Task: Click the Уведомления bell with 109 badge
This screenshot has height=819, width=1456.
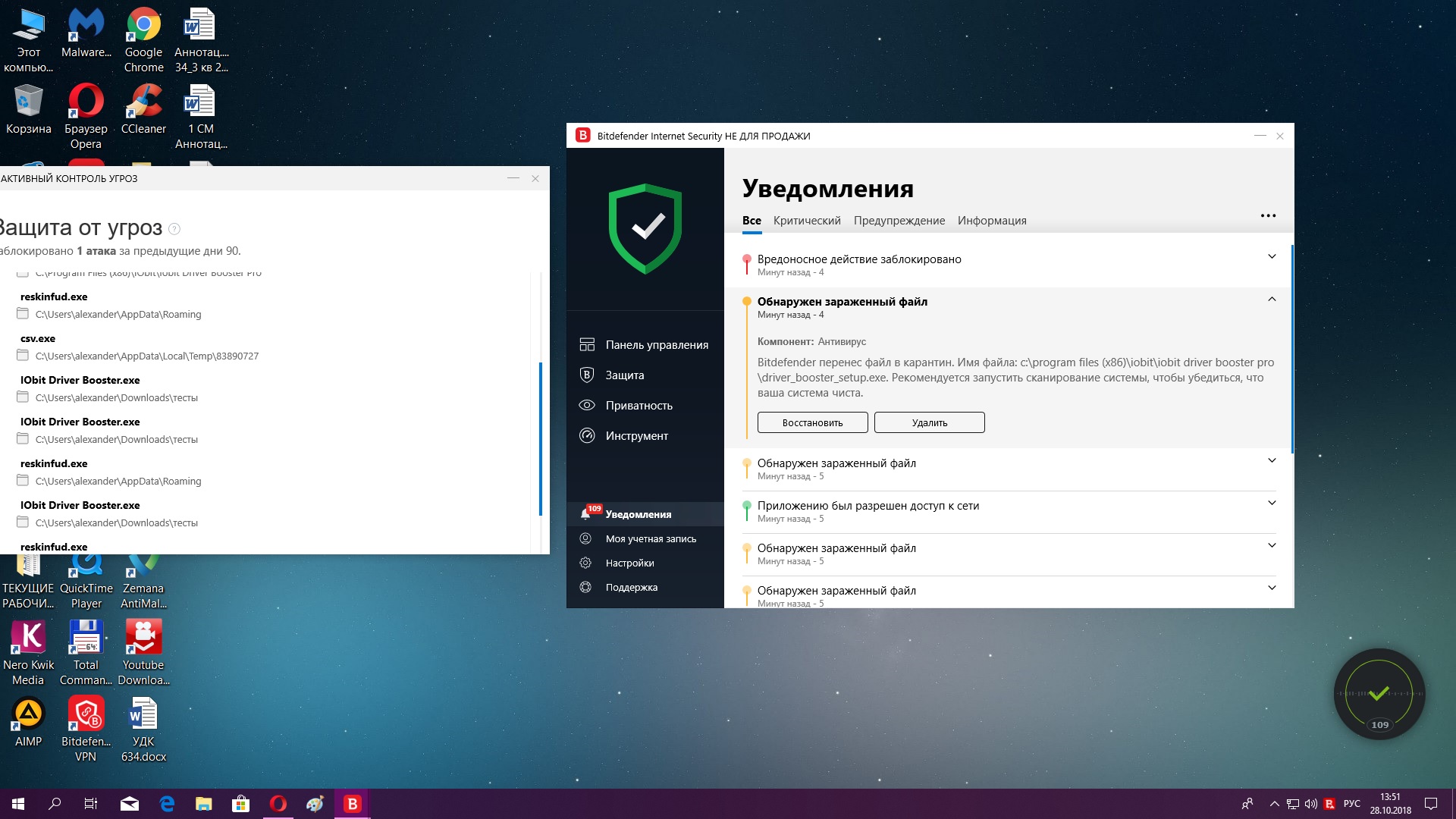Action: tap(587, 513)
